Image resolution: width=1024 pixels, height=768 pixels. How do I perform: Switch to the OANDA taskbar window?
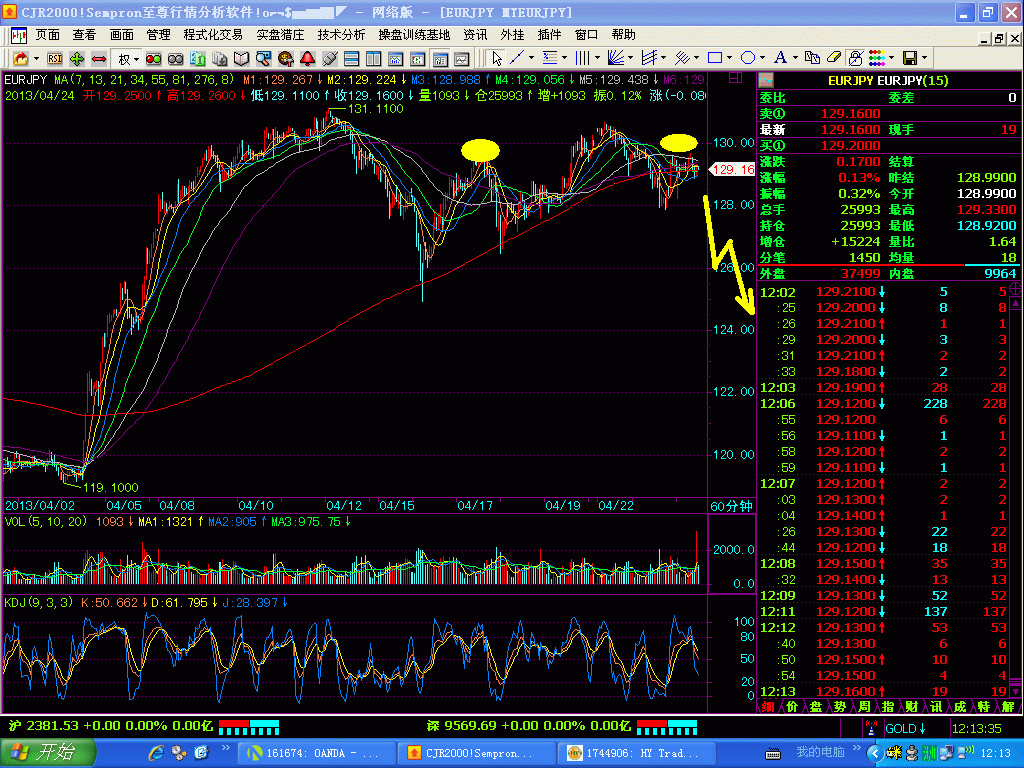(315, 753)
